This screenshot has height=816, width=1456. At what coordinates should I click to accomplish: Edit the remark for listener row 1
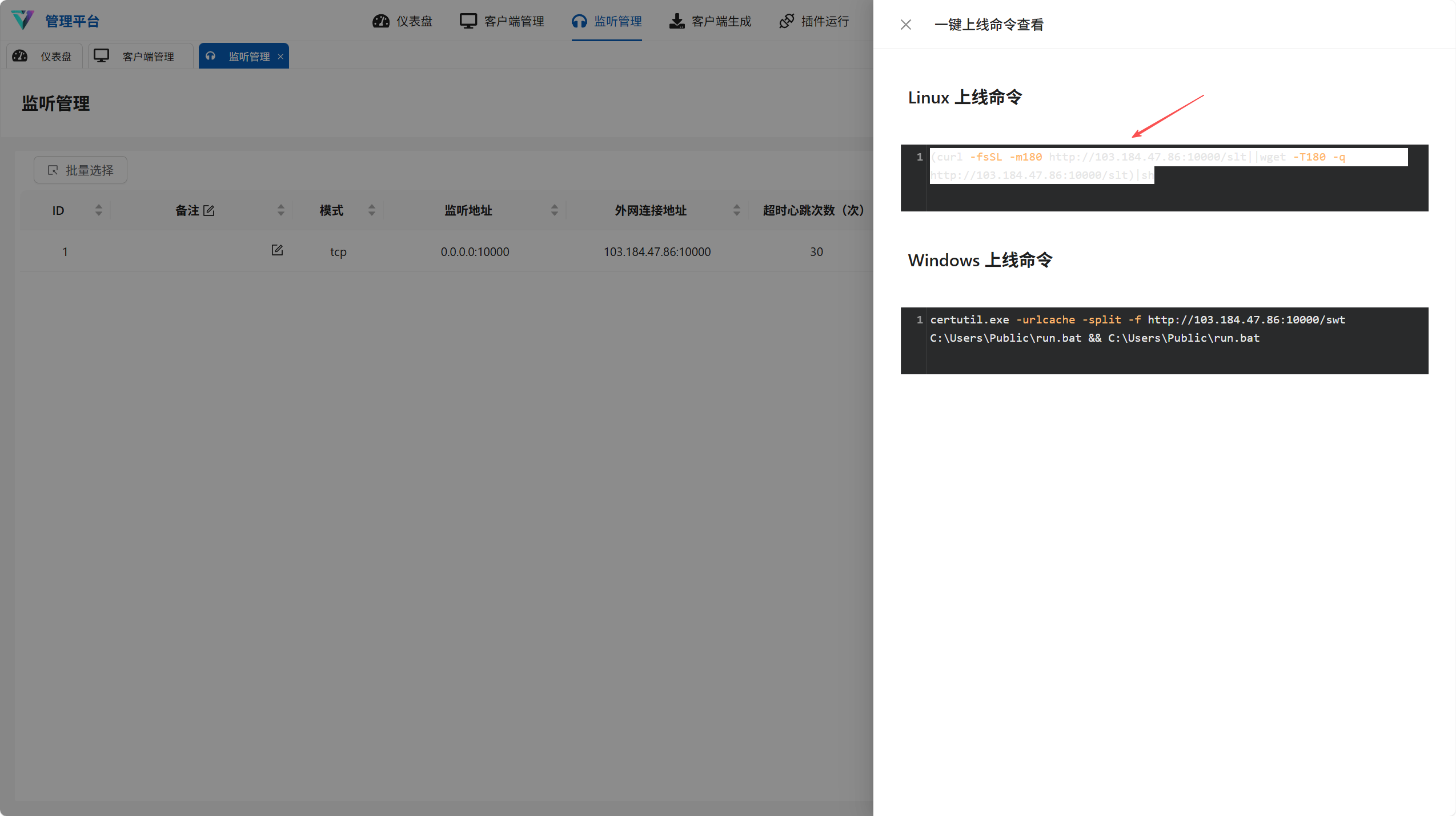[277, 250]
